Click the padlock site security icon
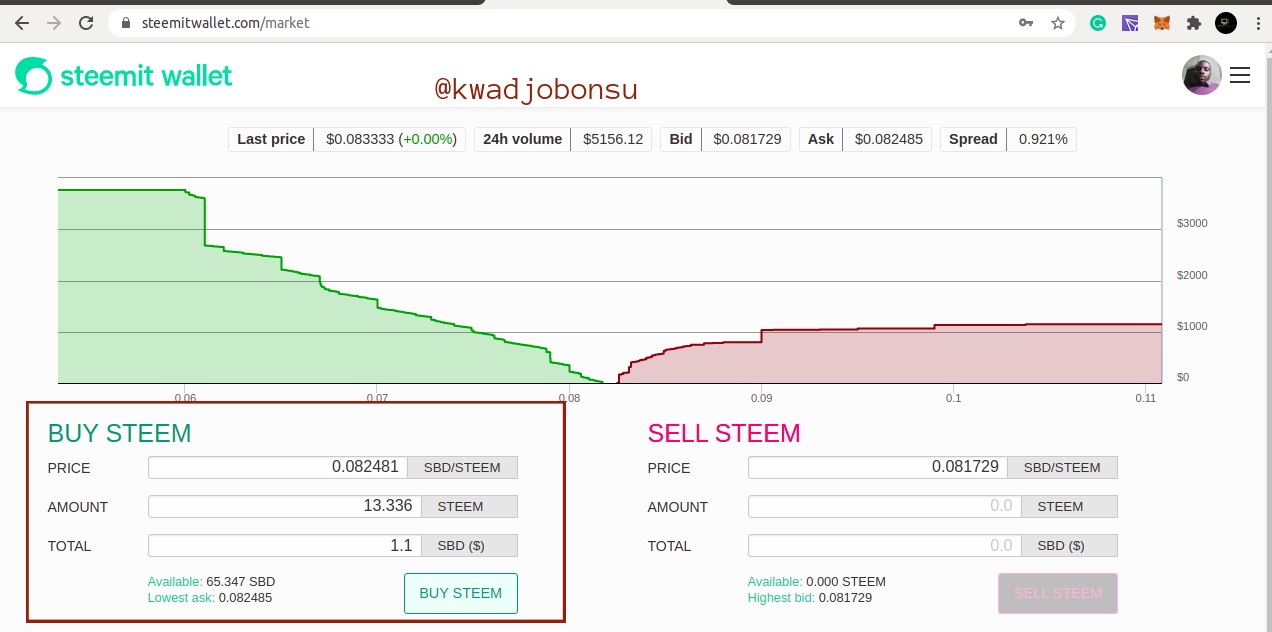 [x=126, y=22]
